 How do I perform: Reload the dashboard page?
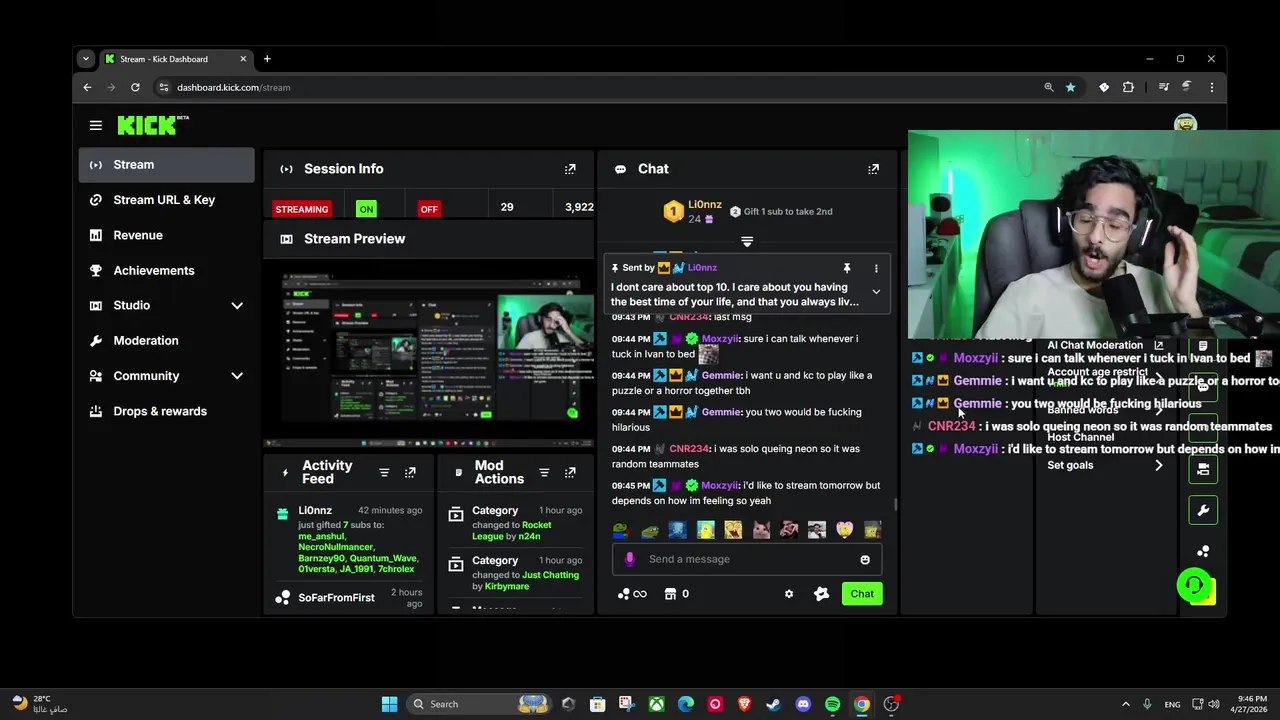point(135,87)
